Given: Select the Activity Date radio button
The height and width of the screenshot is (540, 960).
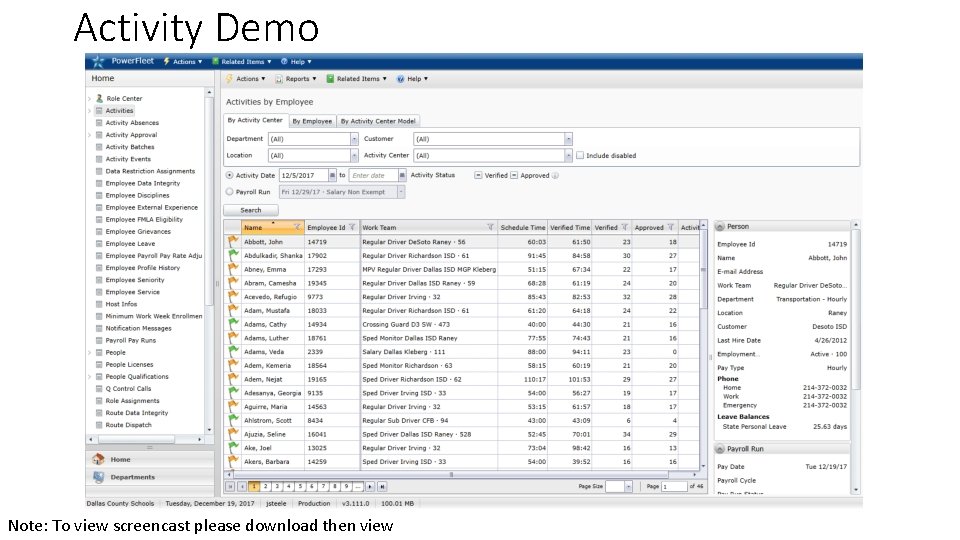Looking at the screenshot, I should point(230,176).
